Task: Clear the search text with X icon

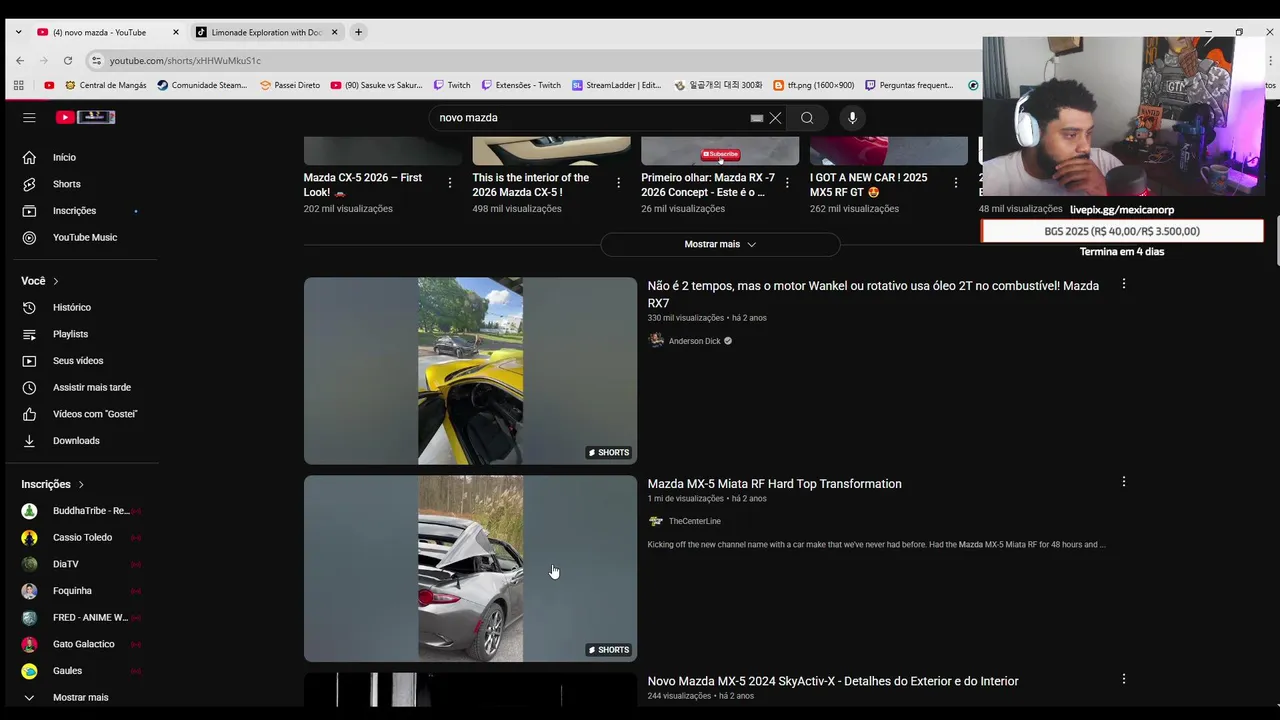Action: [775, 118]
